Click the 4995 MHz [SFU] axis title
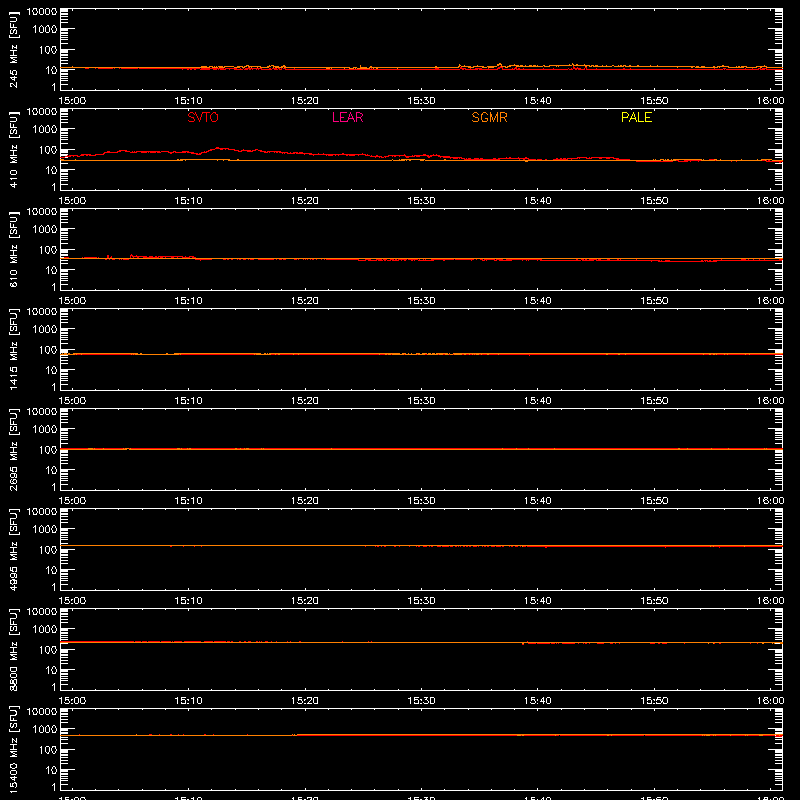This screenshot has width=800, height=800. (13, 549)
